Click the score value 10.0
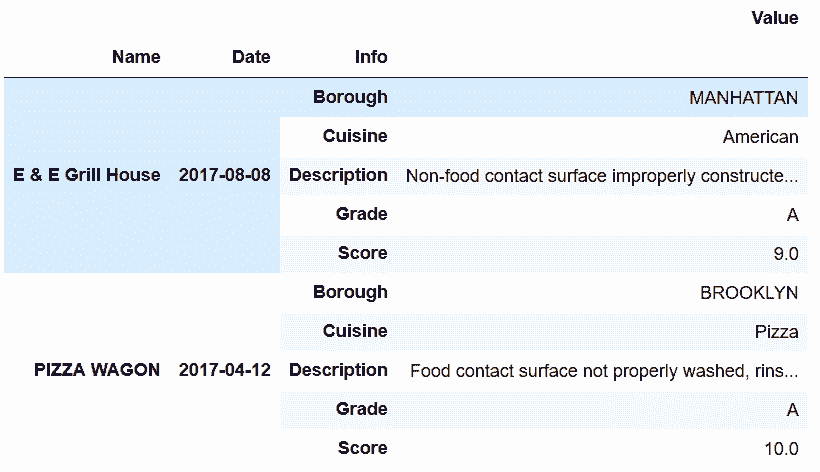 (x=781, y=449)
